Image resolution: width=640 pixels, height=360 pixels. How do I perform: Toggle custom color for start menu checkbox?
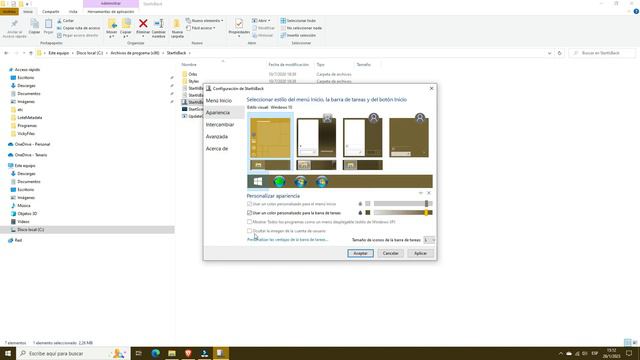point(249,204)
